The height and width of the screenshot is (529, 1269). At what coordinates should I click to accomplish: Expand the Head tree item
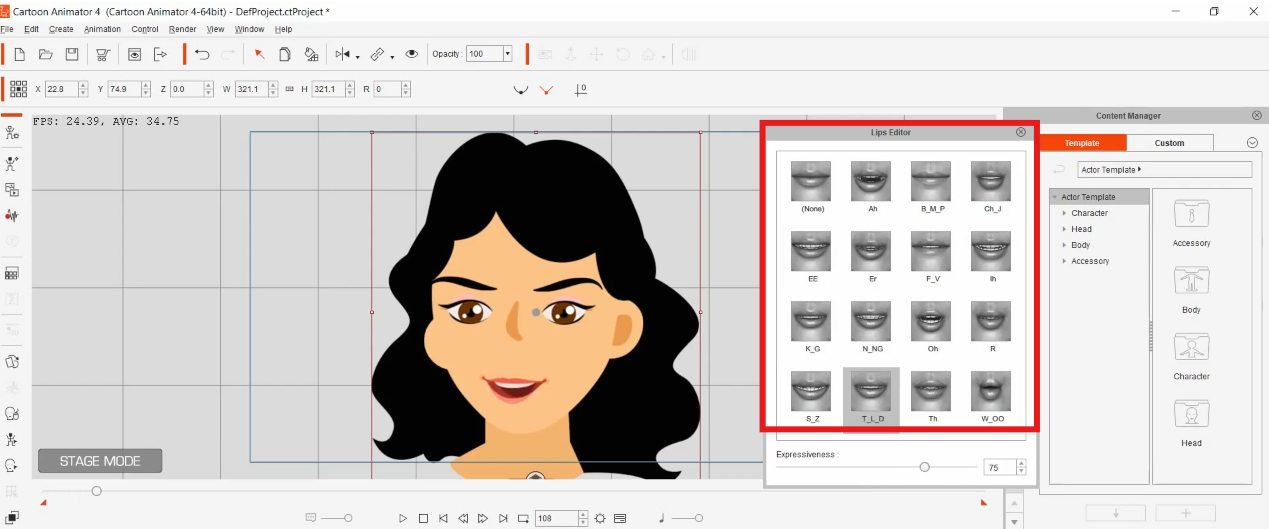[1064, 229]
